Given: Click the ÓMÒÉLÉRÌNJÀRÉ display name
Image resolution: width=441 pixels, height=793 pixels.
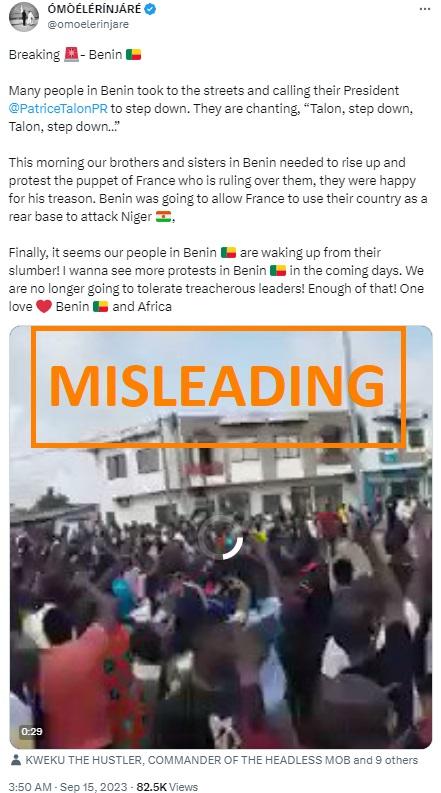Looking at the screenshot, I should click(95, 9).
